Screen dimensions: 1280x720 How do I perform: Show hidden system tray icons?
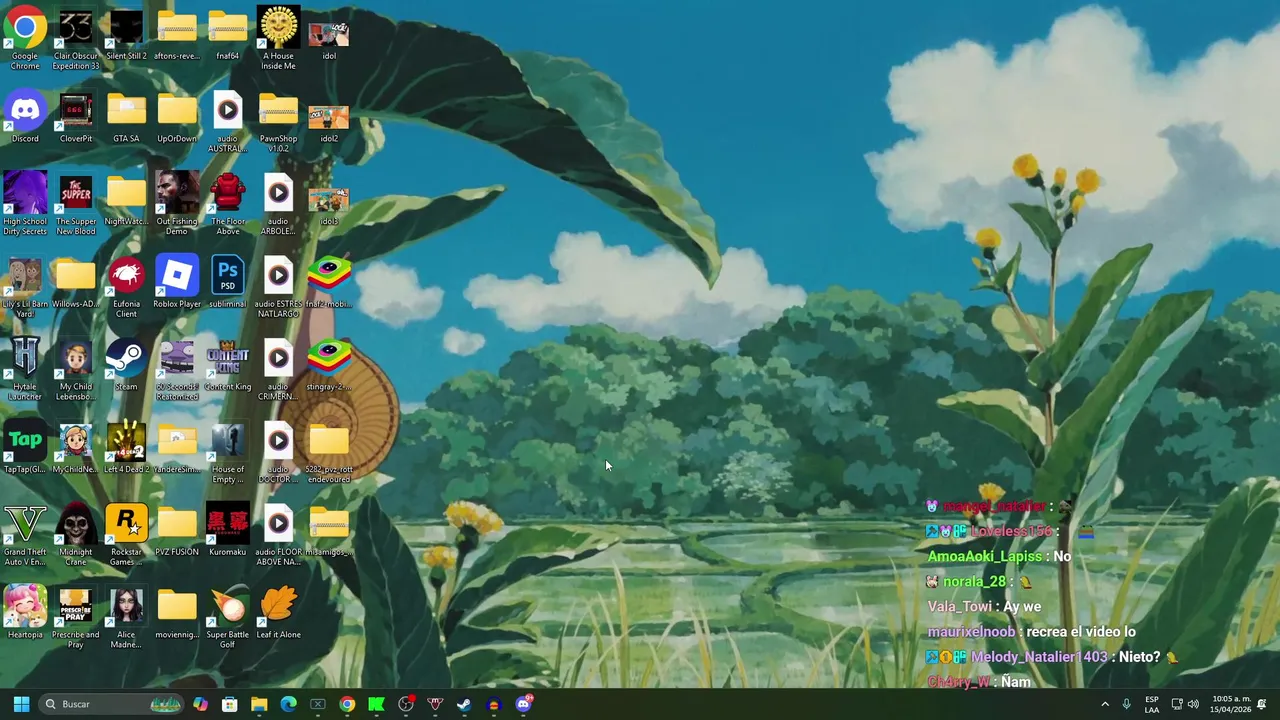pyautogui.click(x=1105, y=704)
